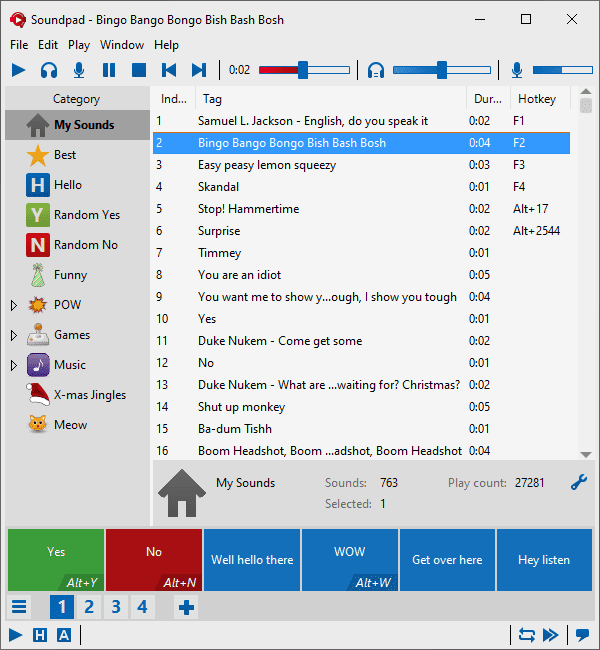The image size is (600, 650).
Task: Toggle the microphone record button in toolbar
Action: (x=78, y=70)
